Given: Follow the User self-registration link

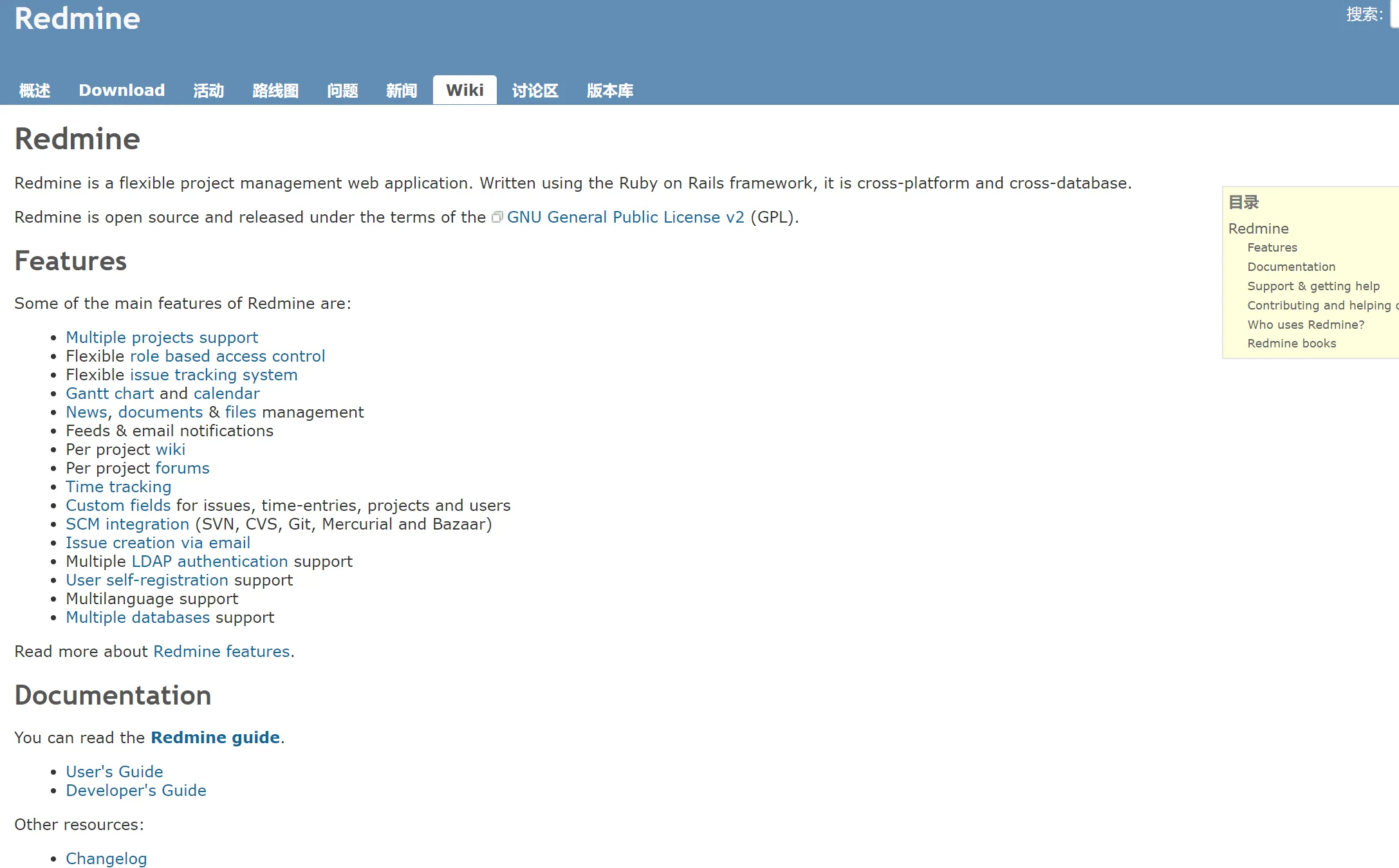Looking at the screenshot, I should point(147,580).
